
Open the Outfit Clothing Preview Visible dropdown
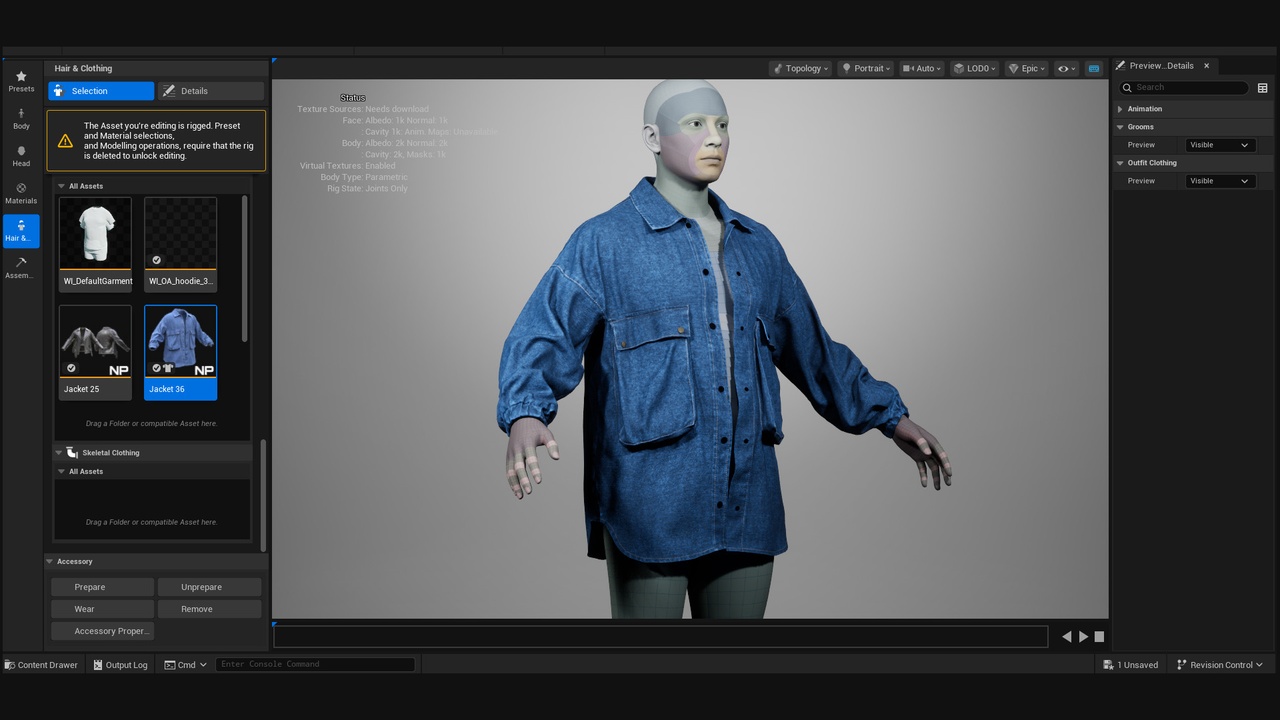1219,181
